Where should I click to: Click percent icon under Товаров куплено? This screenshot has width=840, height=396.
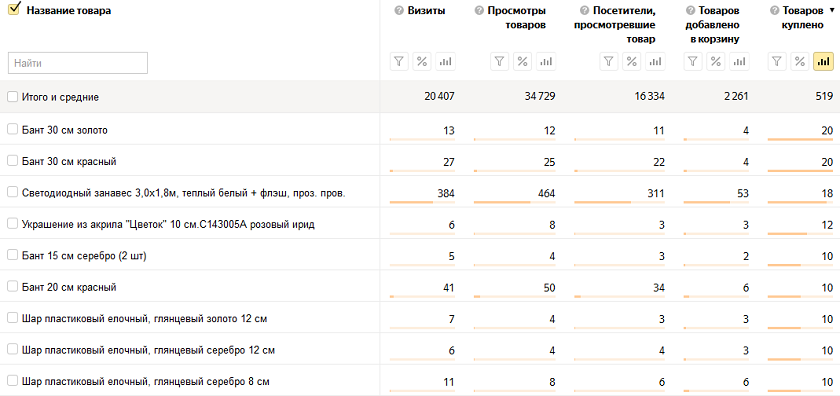(800, 62)
